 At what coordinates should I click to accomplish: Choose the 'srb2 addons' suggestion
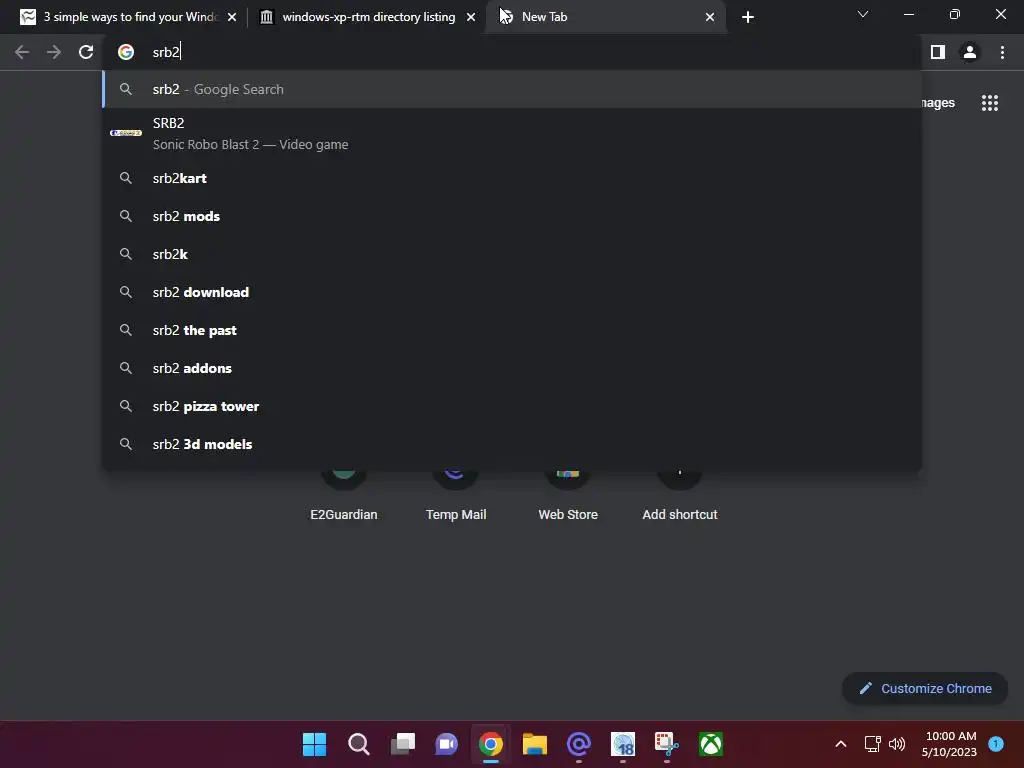tap(512, 368)
